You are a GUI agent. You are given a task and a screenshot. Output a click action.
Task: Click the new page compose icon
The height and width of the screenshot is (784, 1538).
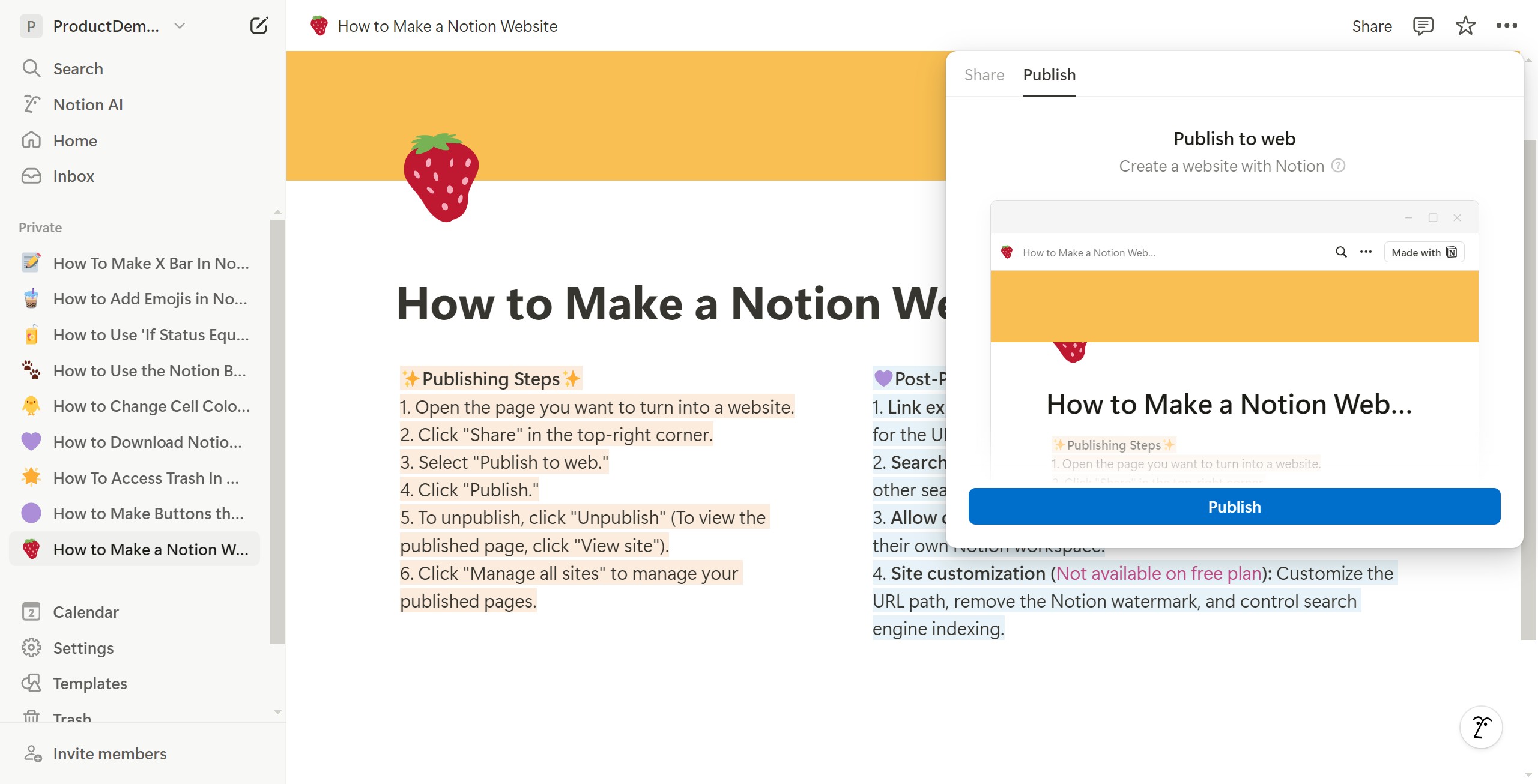coord(259,26)
